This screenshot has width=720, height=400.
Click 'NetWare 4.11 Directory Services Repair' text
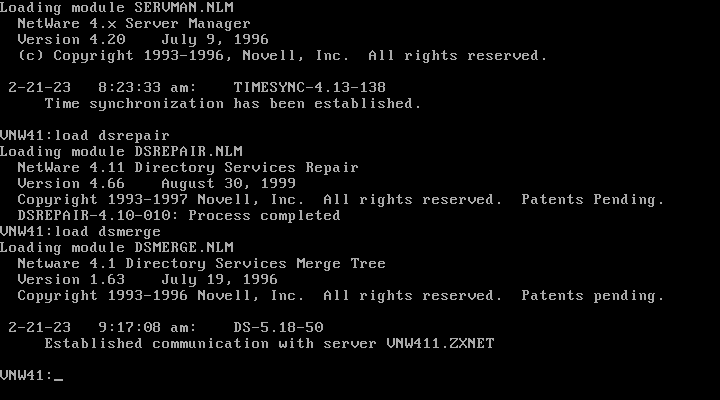188,168
